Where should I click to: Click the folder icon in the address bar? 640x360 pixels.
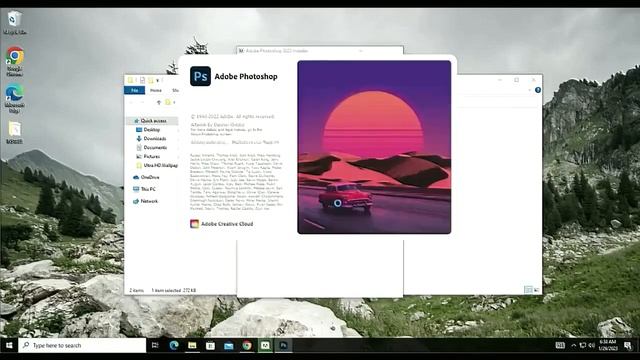point(168,102)
